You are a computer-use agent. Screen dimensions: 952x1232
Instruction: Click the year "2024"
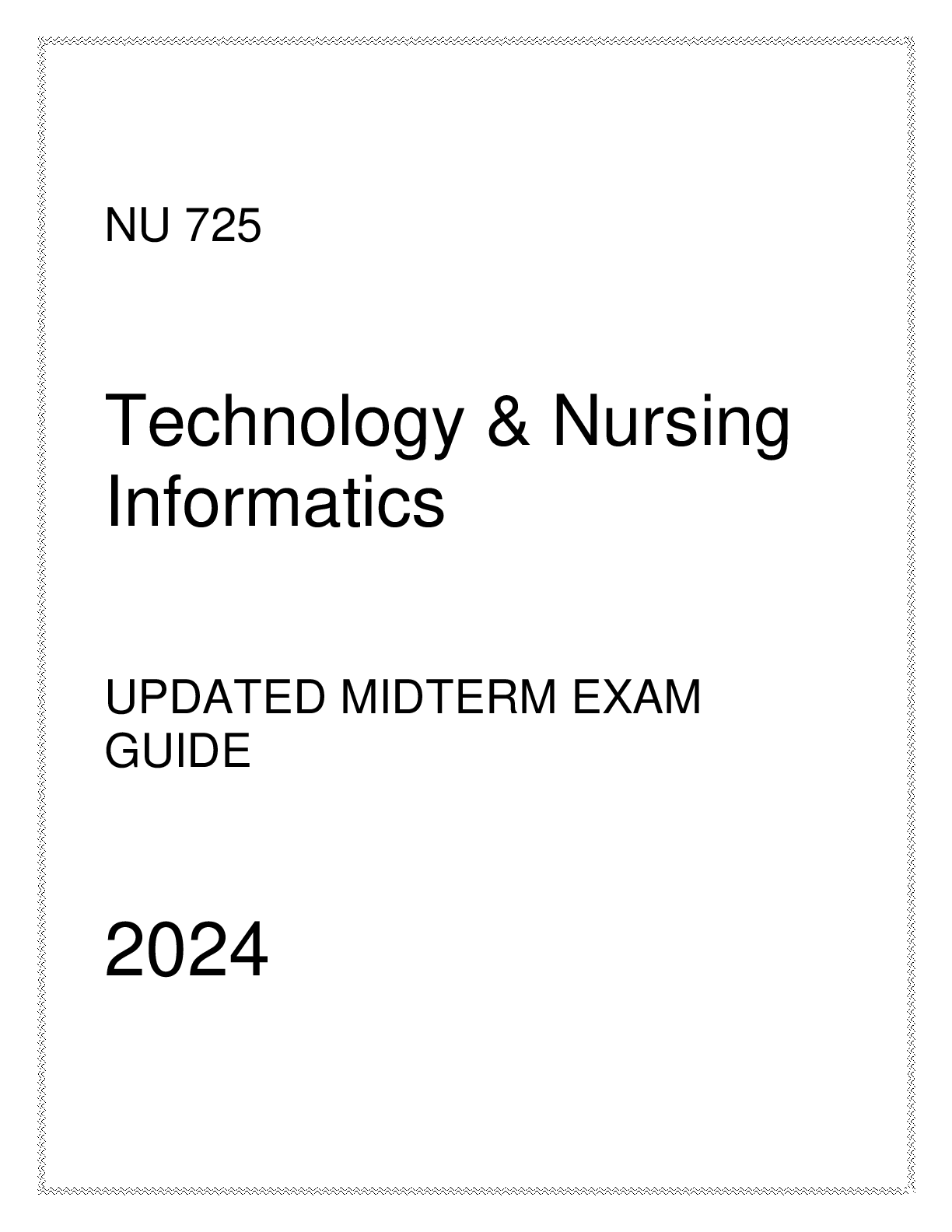click(x=187, y=951)
